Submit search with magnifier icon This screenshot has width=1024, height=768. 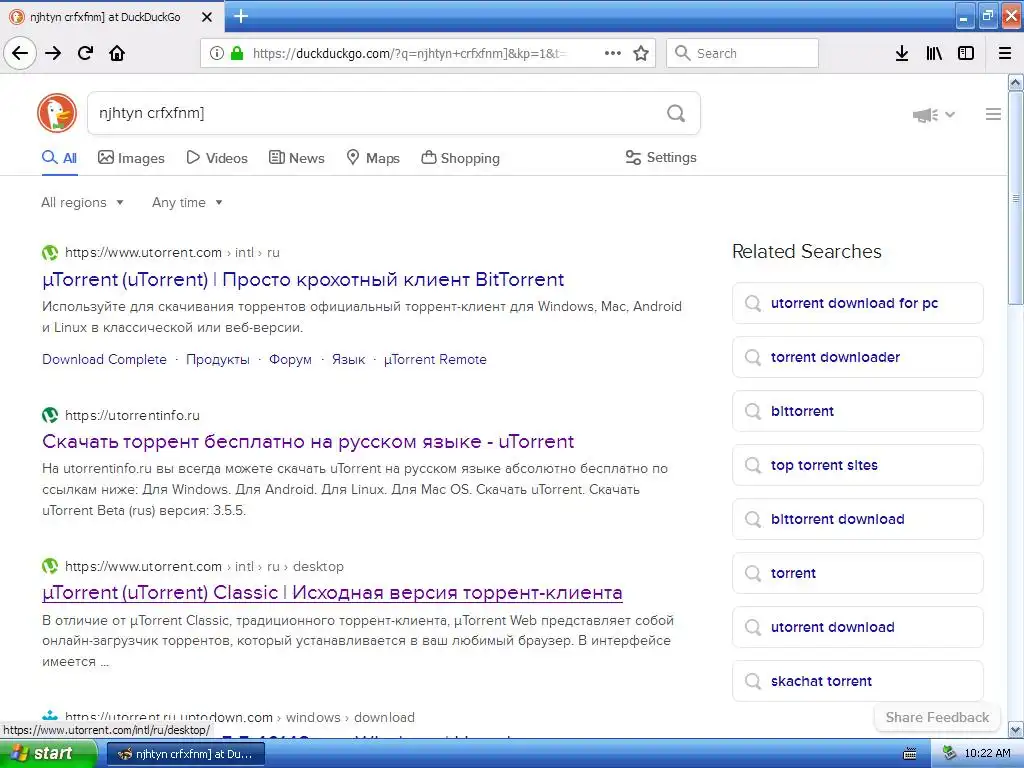click(676, 113)
